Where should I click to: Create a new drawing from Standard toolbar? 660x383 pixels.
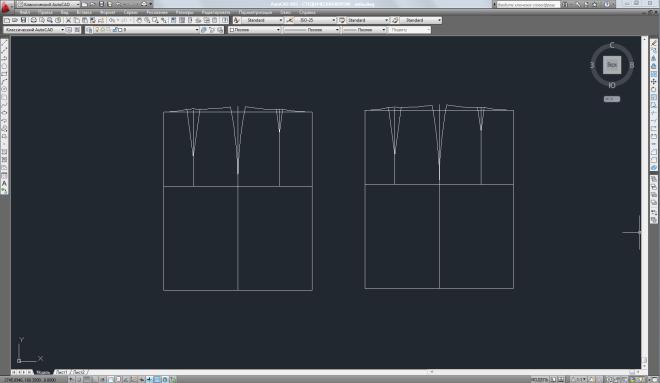click(x=7, y=20)
